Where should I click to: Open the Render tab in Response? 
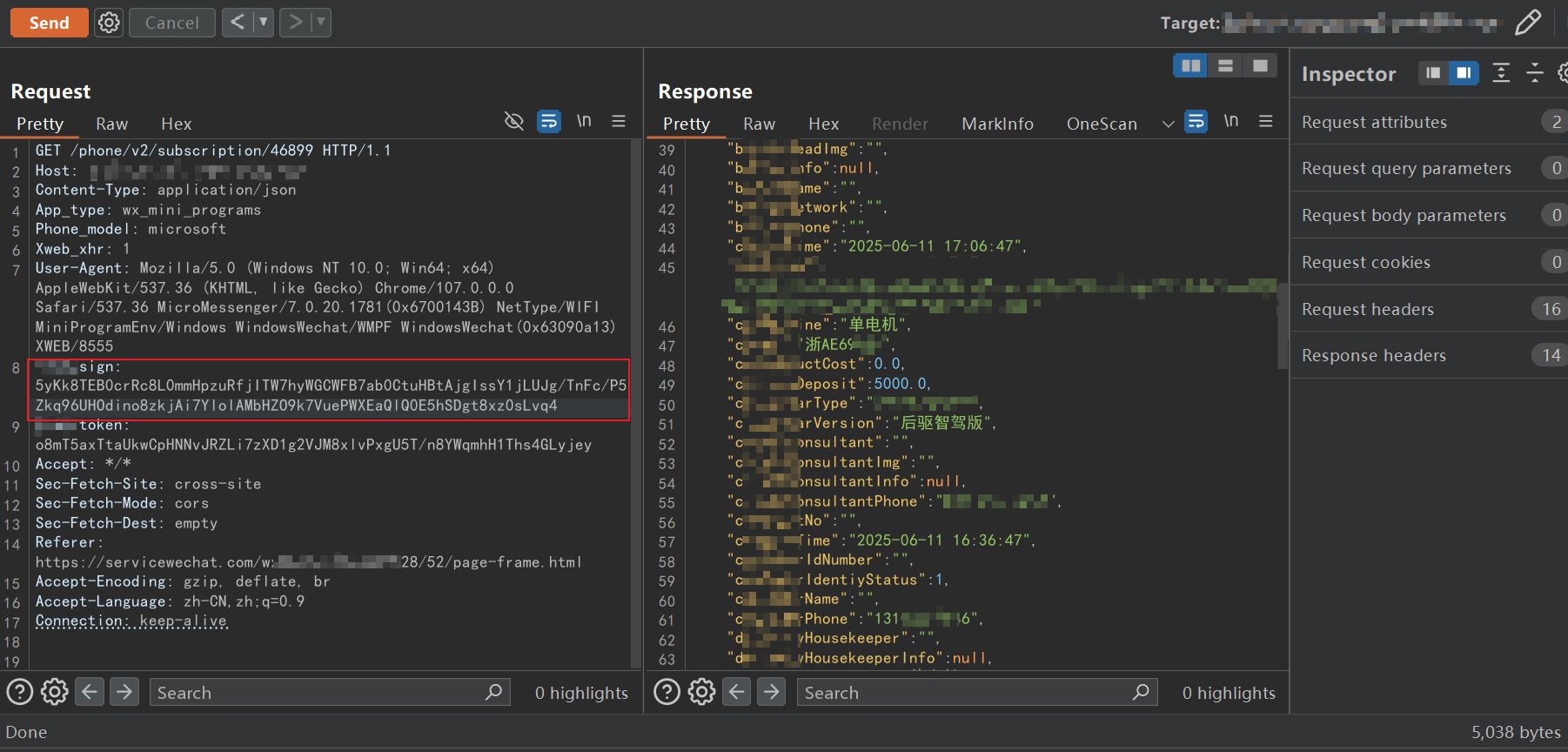tap(900, 124)
